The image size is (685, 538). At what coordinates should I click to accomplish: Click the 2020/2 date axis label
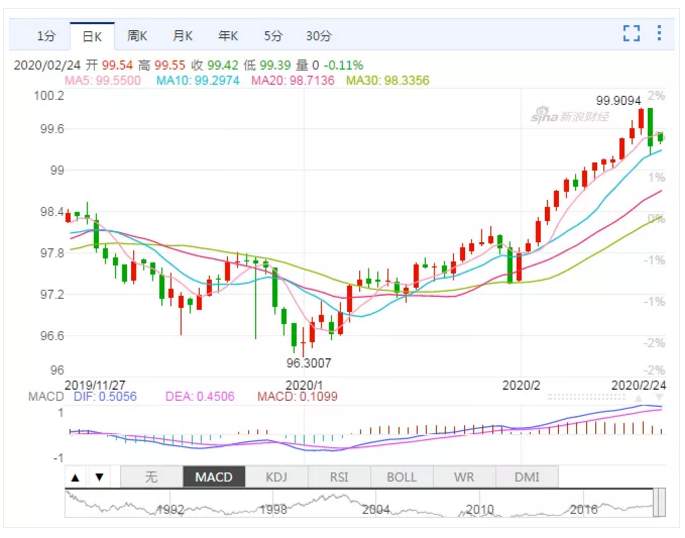[x=521, y=386]
